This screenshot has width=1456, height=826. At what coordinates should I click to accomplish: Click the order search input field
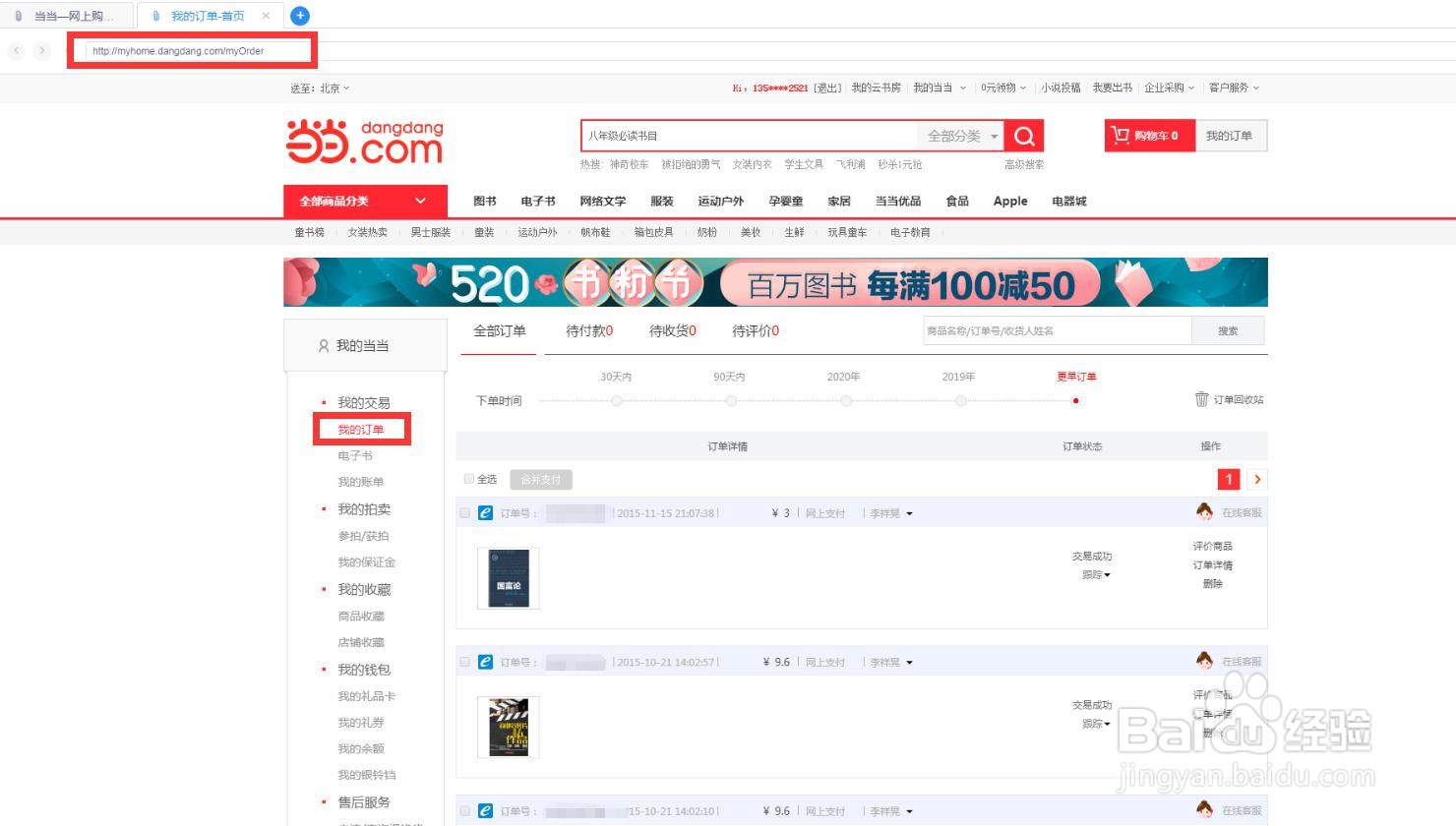tap(1058, 331)
